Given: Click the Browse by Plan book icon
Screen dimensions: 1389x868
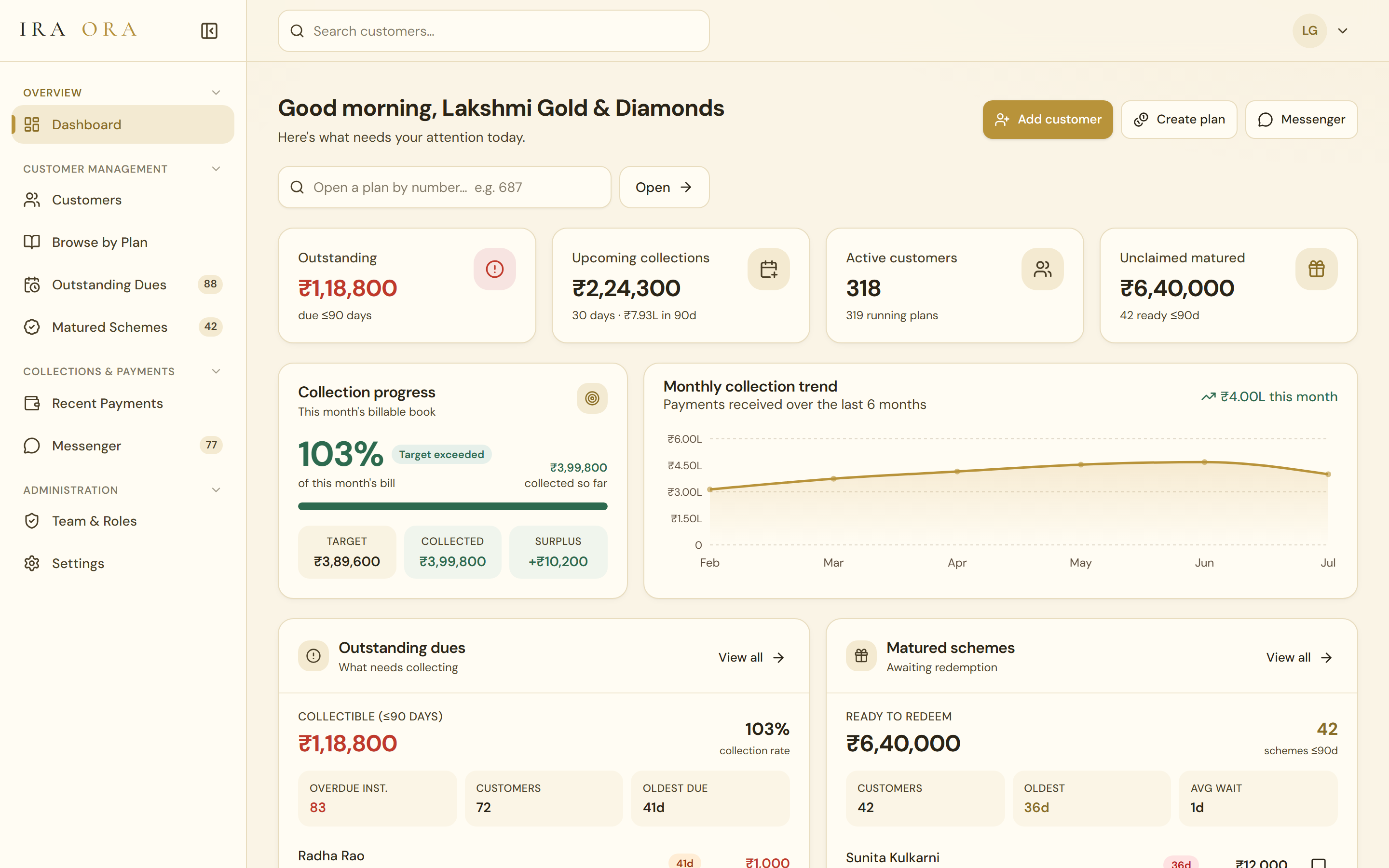Looking at the screenshot, I should (x=31, y=242).
